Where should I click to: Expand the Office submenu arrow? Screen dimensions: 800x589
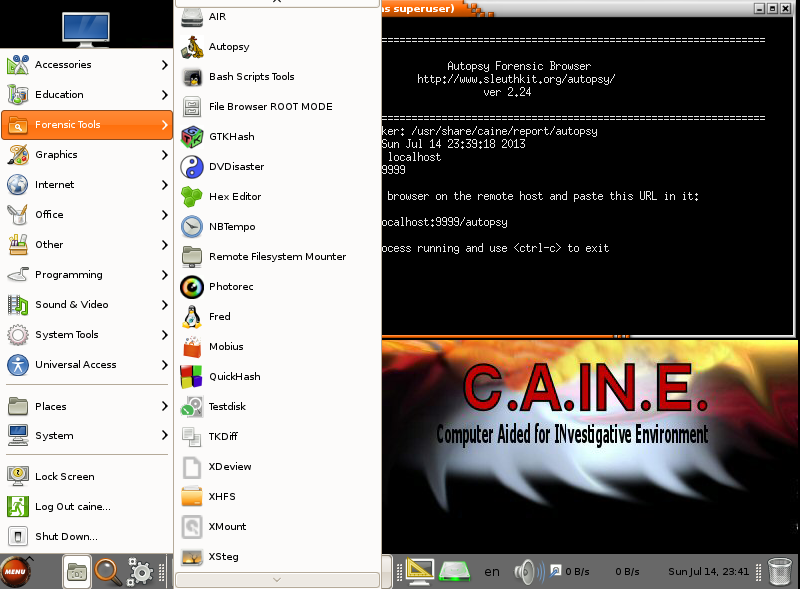(x=164, y=215)
